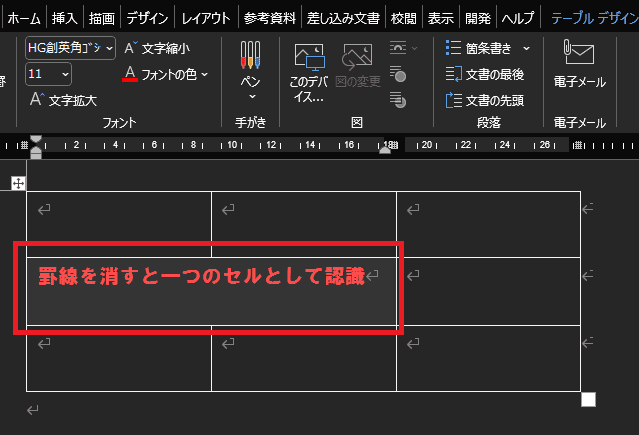Expand the 箇条書き bullet list dropdown
639x435 pixels.
pyautogui.click(x=526, y=48)
